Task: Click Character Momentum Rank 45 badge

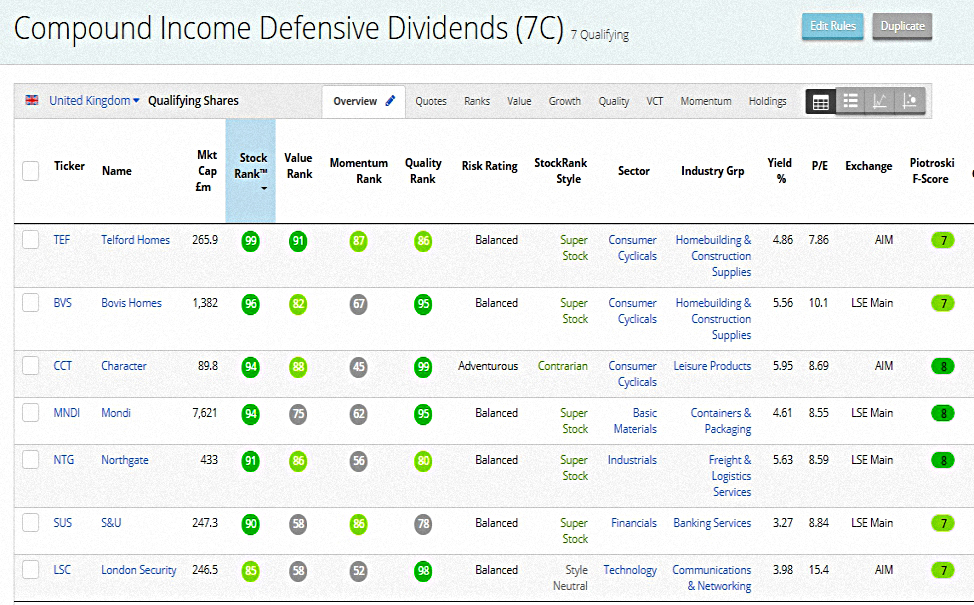Action: pos(358,367)
